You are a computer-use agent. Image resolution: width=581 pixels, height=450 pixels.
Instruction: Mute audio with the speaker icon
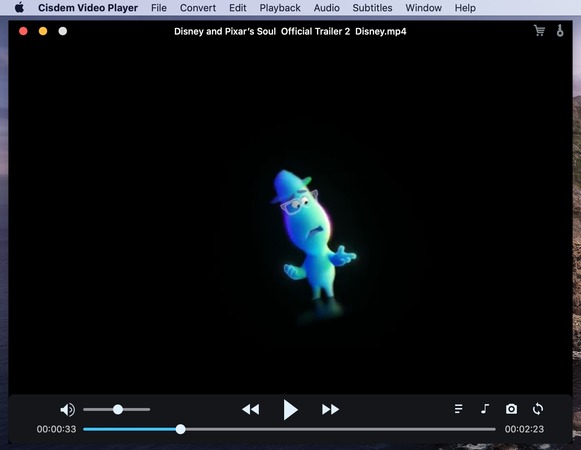coord(67,410)
